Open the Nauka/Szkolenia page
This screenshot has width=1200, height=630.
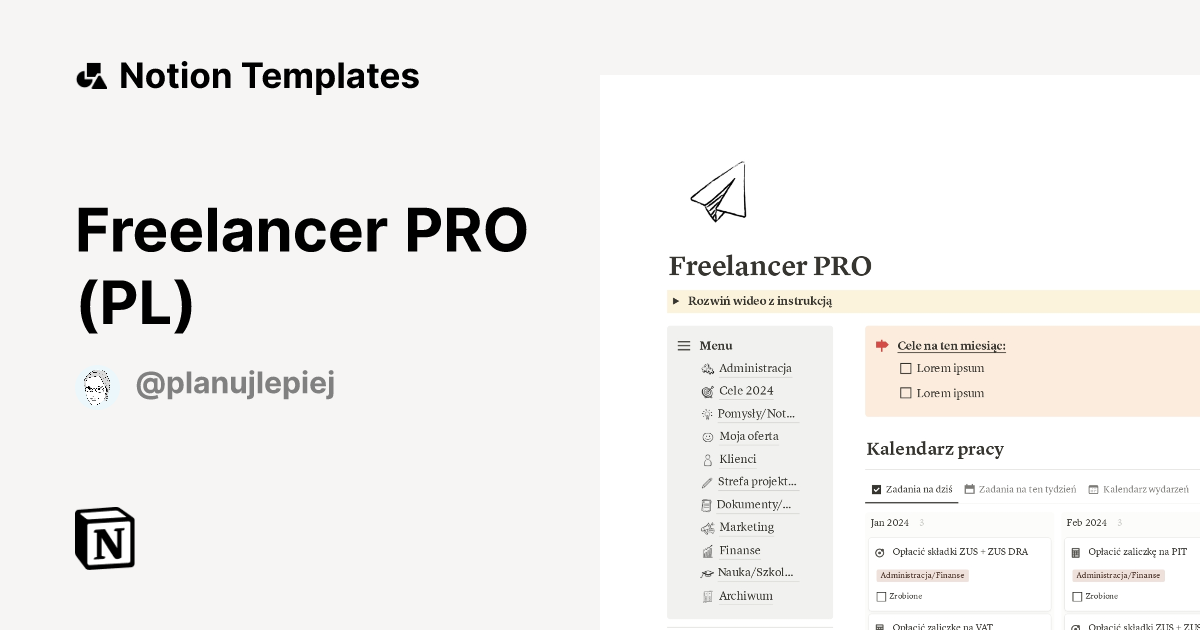[755, 572]
